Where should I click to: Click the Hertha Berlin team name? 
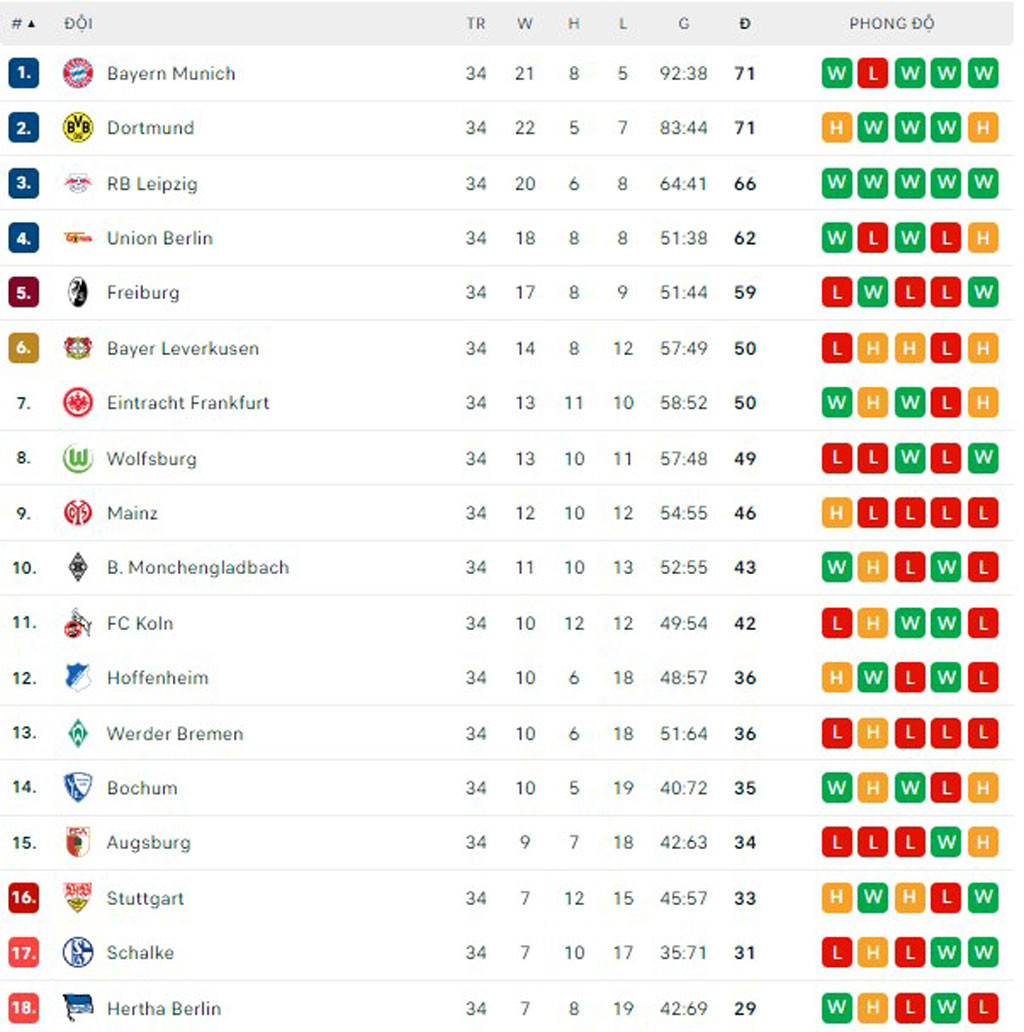tap(164, 1009)
